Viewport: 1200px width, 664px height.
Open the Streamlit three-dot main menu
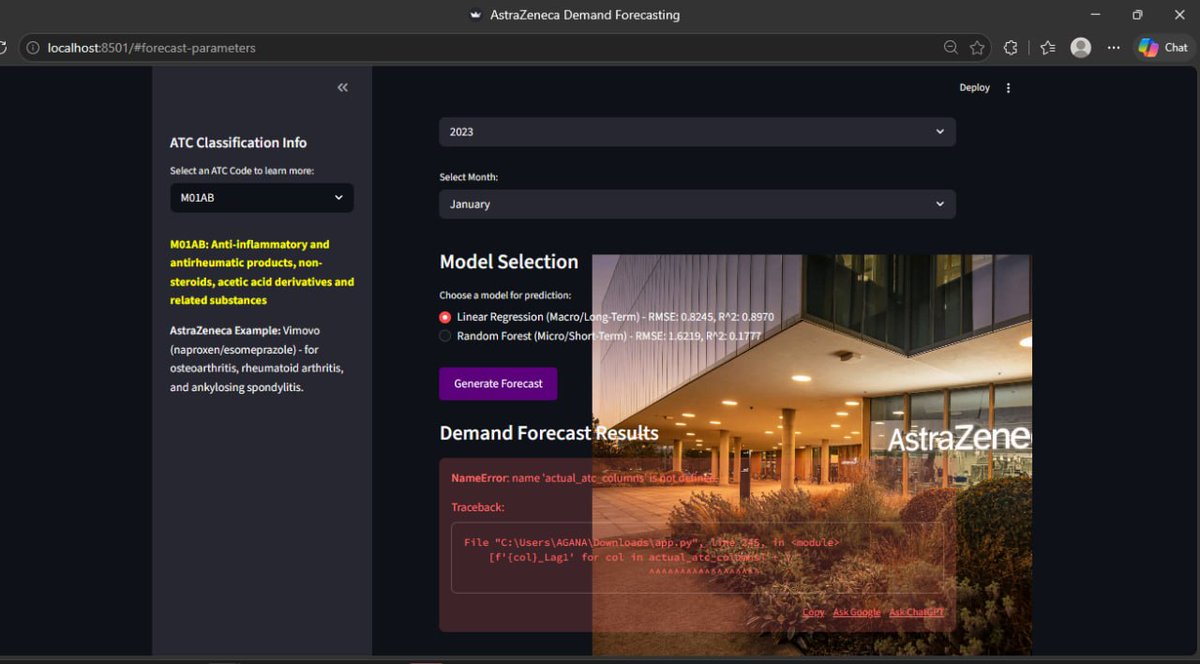coord(1008,88)
